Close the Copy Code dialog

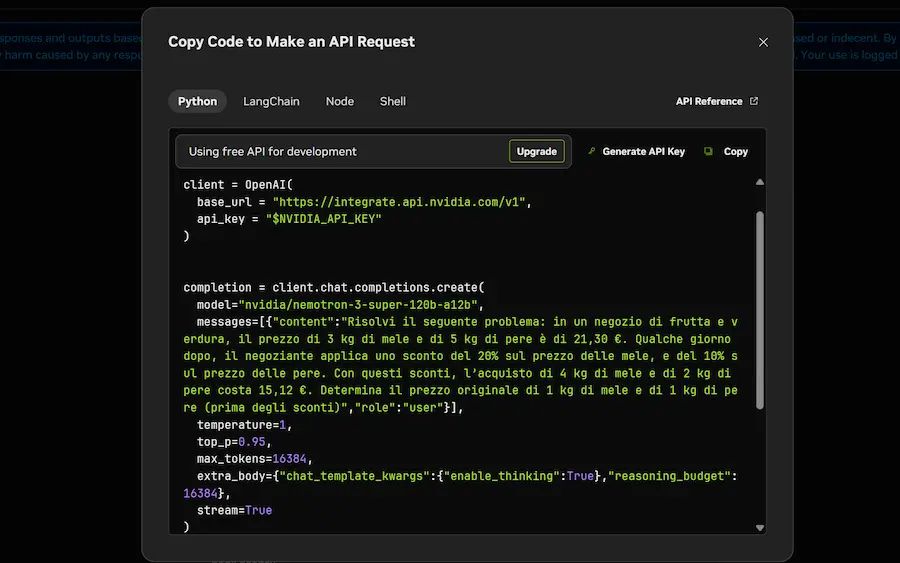pos(763,42)
